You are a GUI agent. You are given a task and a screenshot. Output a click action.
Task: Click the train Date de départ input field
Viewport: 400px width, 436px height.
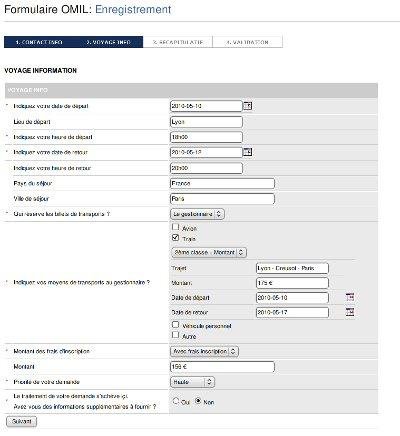(x=292, y=297)
